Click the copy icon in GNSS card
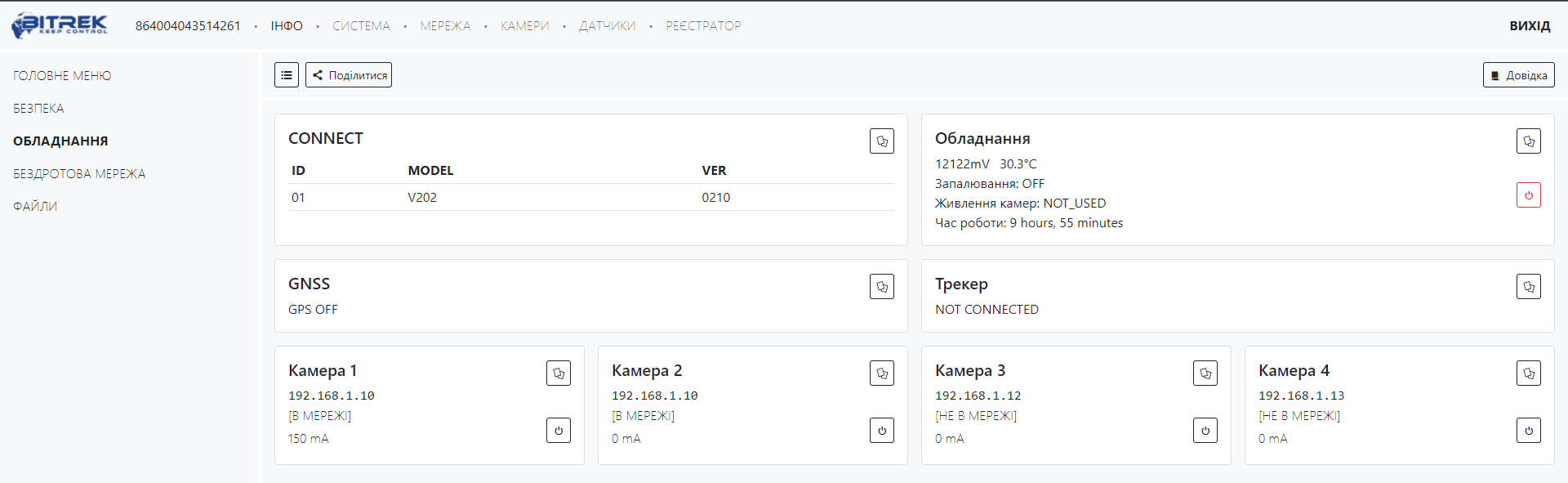Screen dimensions: 1568x483 coord(881,287)
